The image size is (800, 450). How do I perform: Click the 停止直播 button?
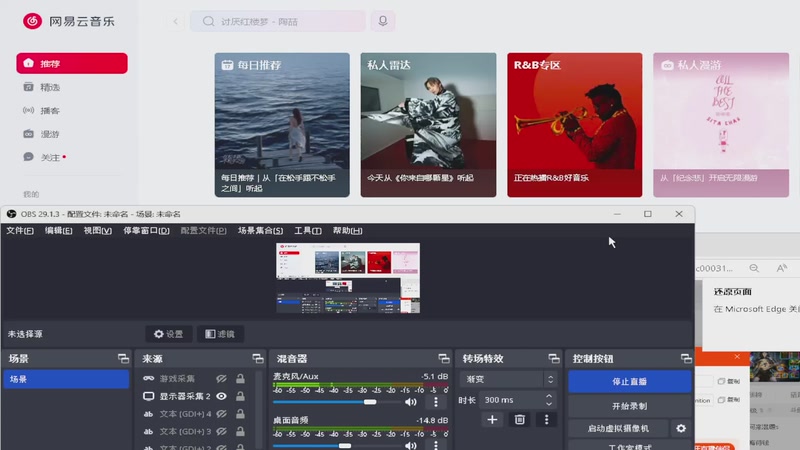point(630,382)
